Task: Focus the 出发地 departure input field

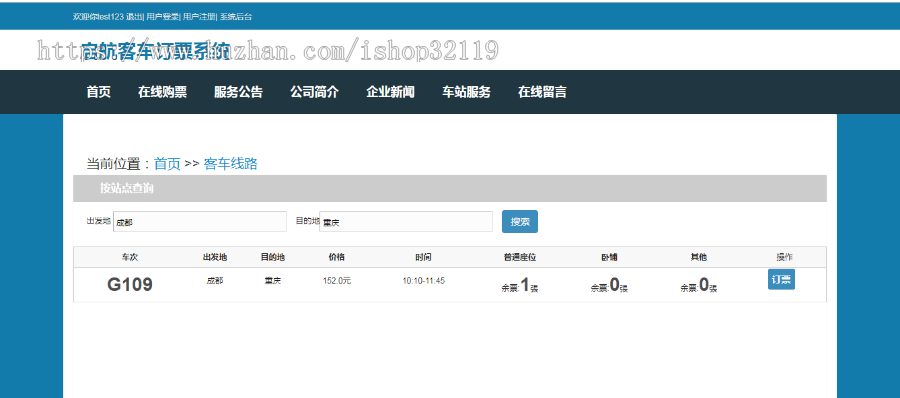Action: click(200, 222)
